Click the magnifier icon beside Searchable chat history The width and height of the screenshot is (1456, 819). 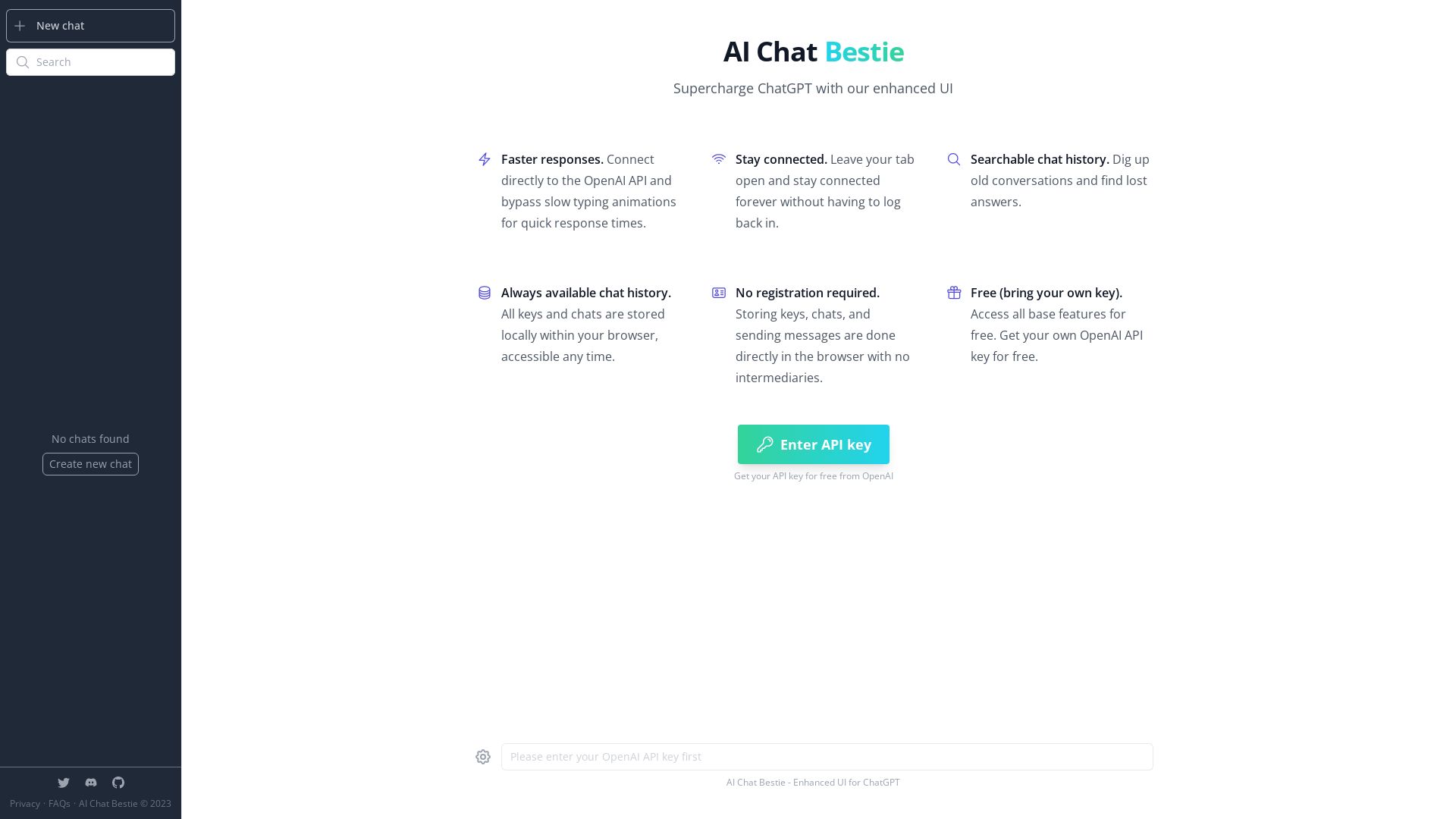pos(954,159)
